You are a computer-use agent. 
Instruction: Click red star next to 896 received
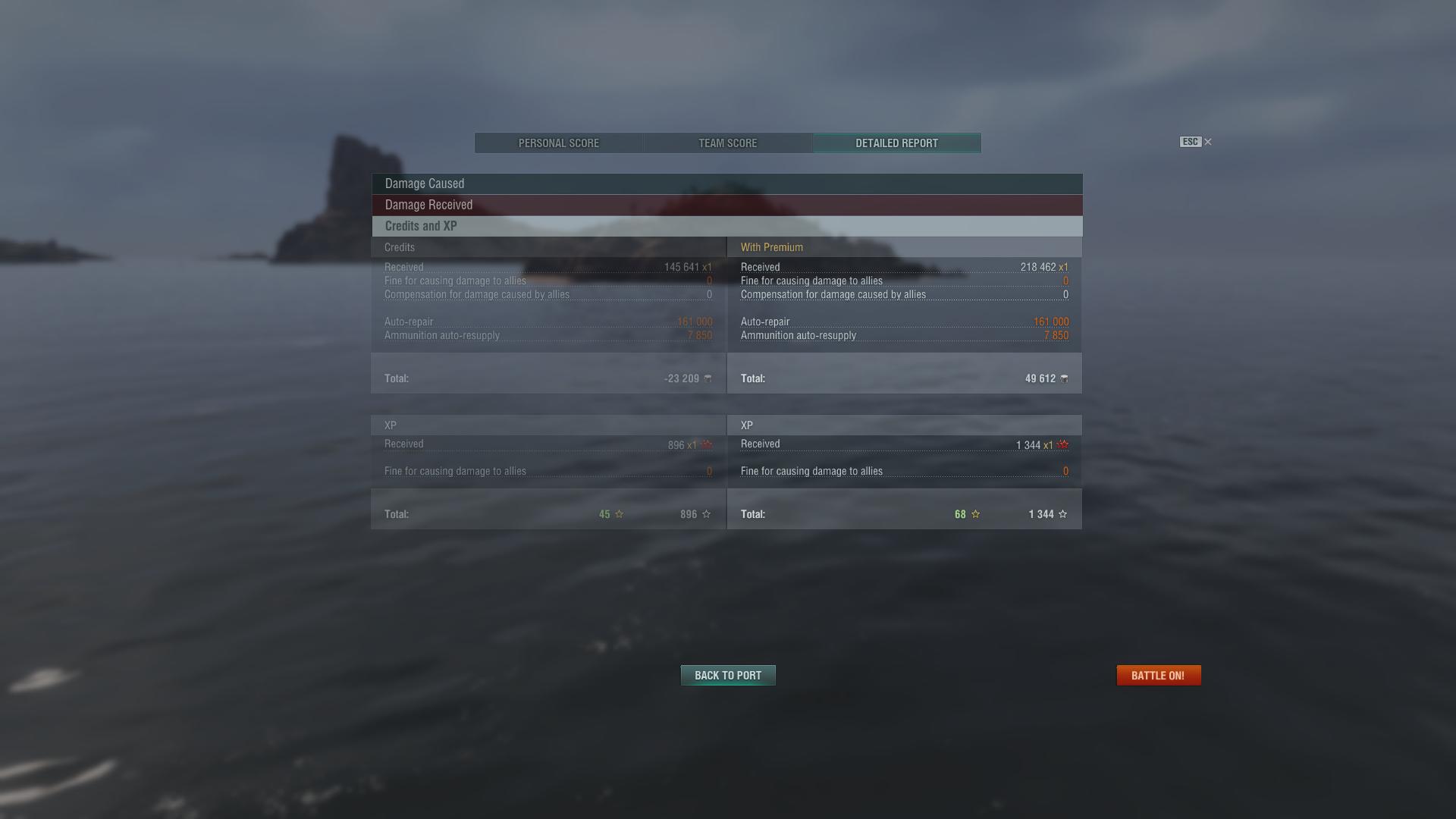pos(707,444)
